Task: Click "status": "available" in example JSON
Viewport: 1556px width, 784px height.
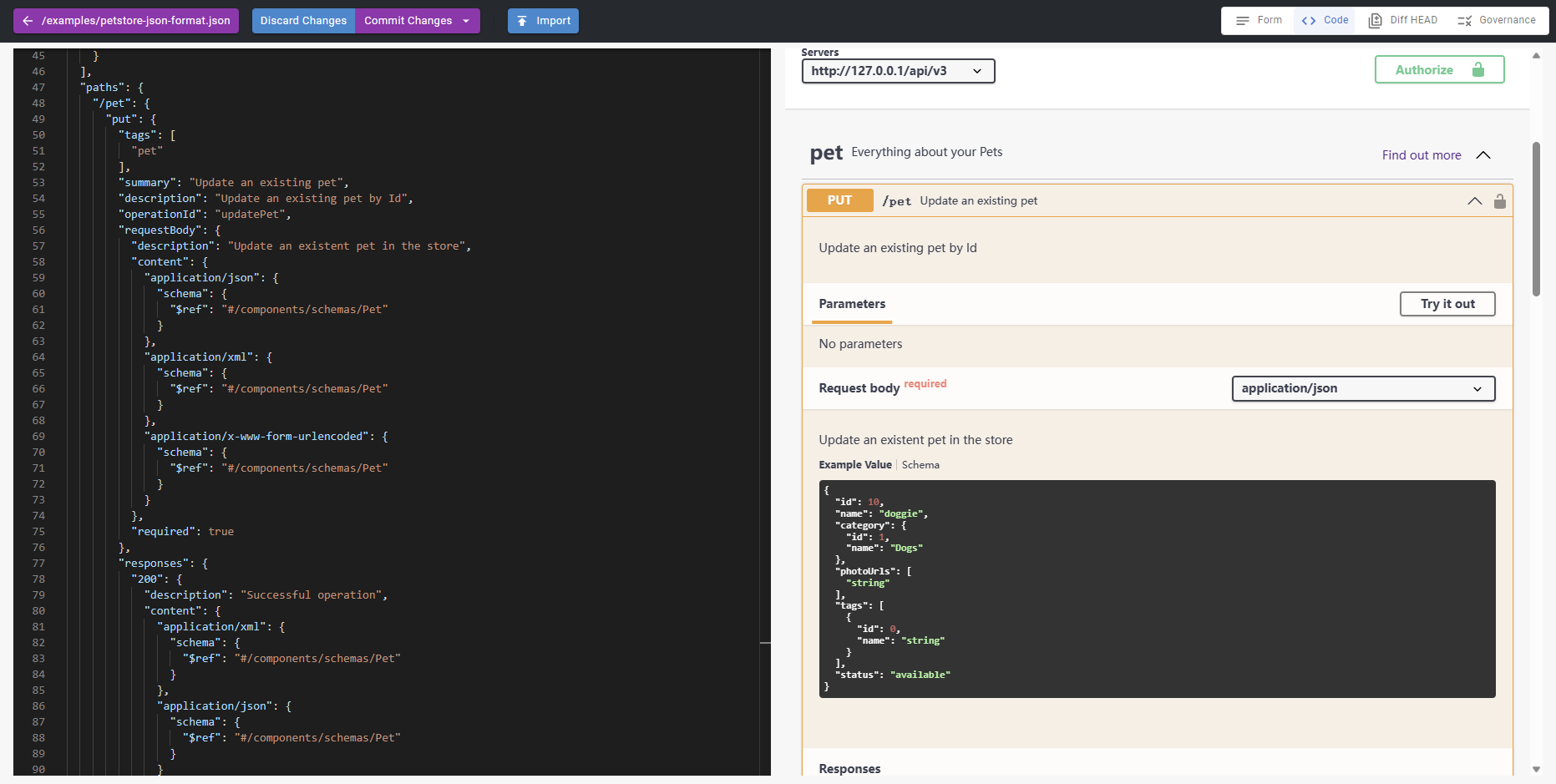Action: pos(892,675)
